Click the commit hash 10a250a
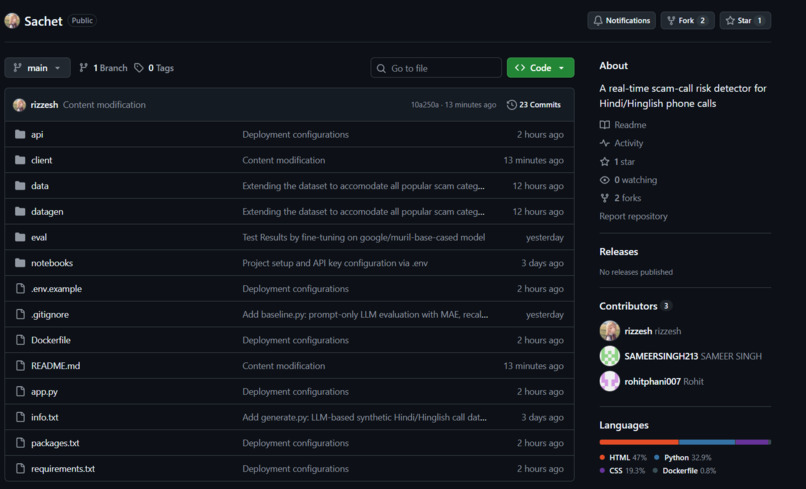The image size is (806, 489). (x=425, y=105)
